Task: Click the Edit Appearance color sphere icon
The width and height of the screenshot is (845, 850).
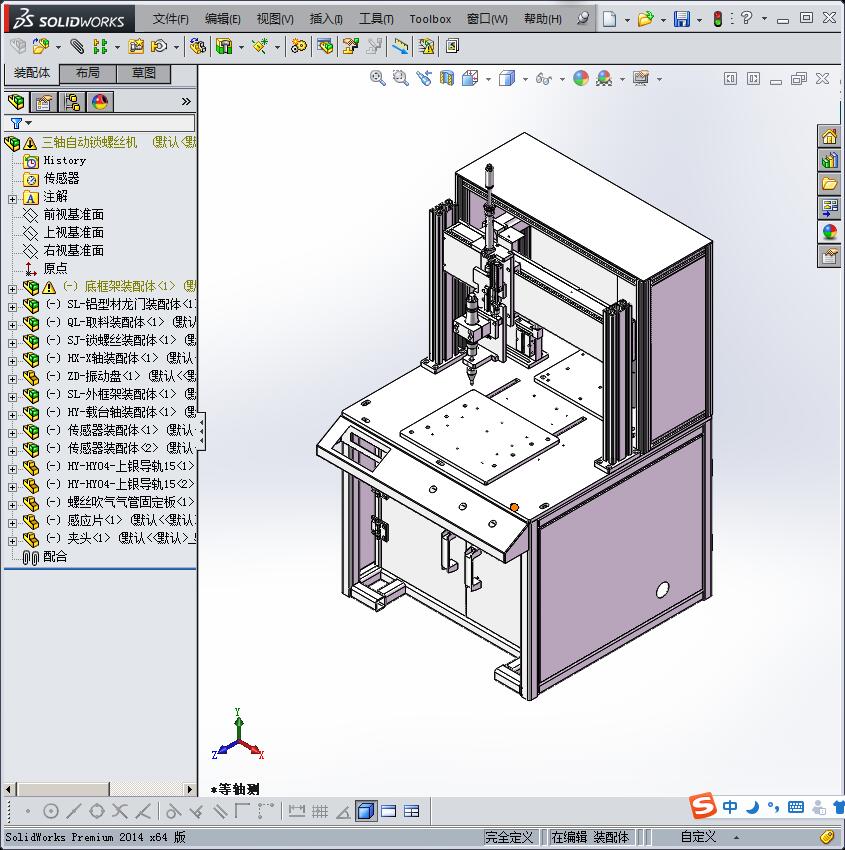Action: (580, 79)
